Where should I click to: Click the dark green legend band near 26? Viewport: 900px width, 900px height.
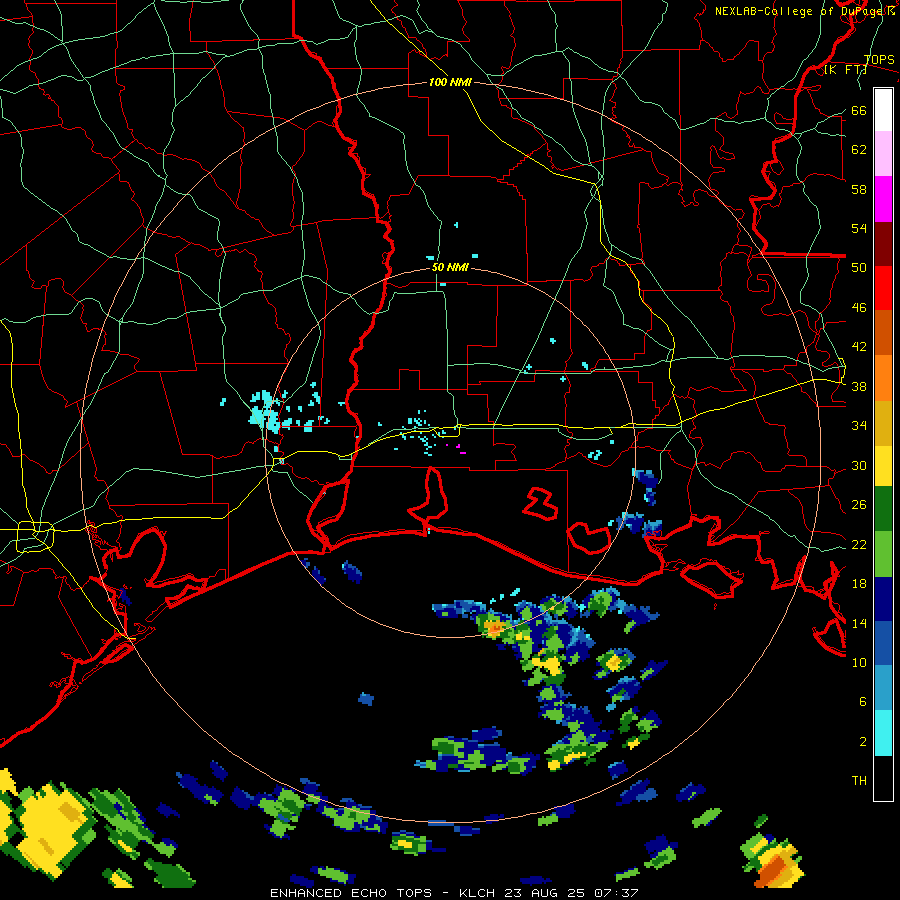pos(883,509)
